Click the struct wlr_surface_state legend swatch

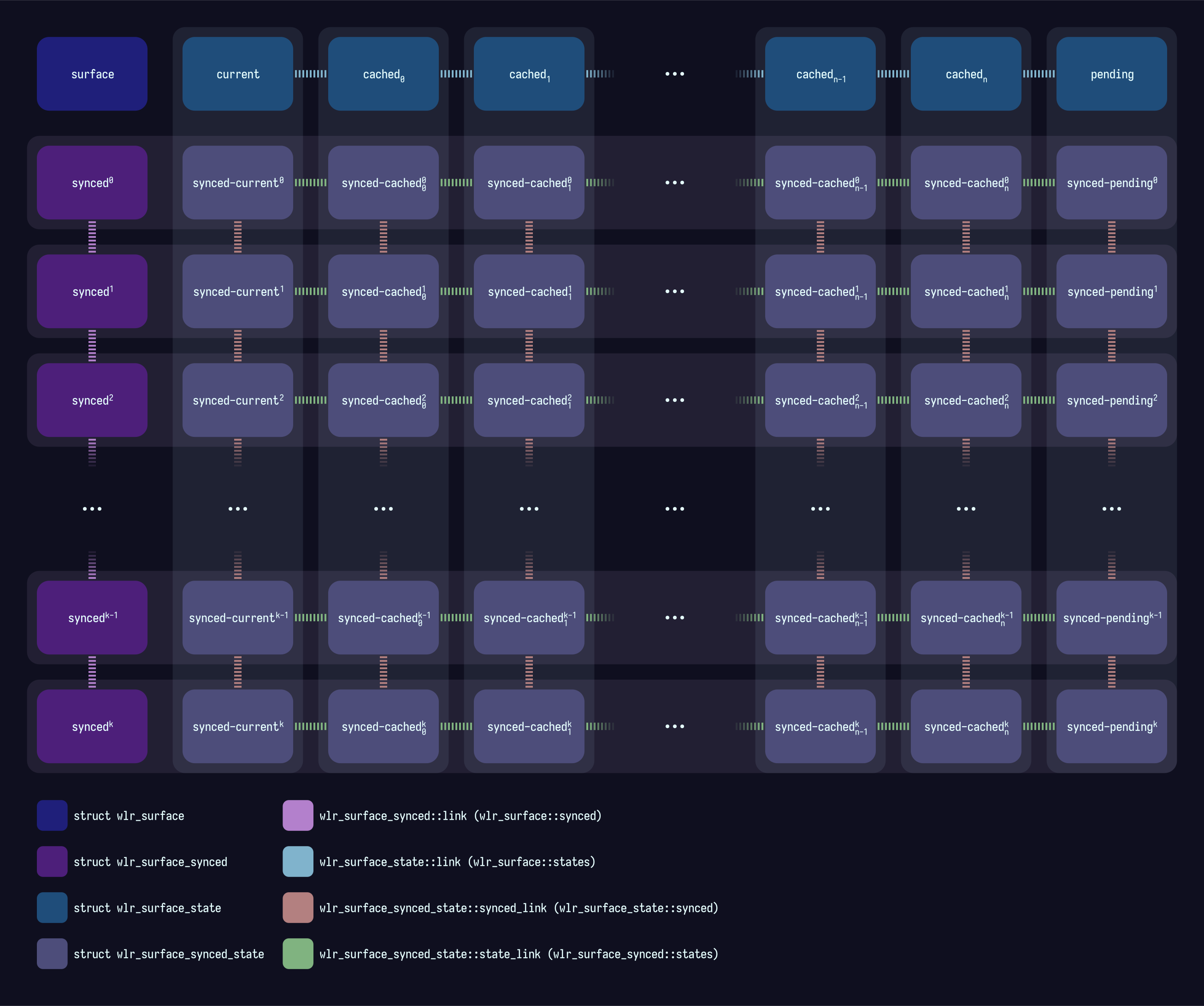(x=52, y=907)
